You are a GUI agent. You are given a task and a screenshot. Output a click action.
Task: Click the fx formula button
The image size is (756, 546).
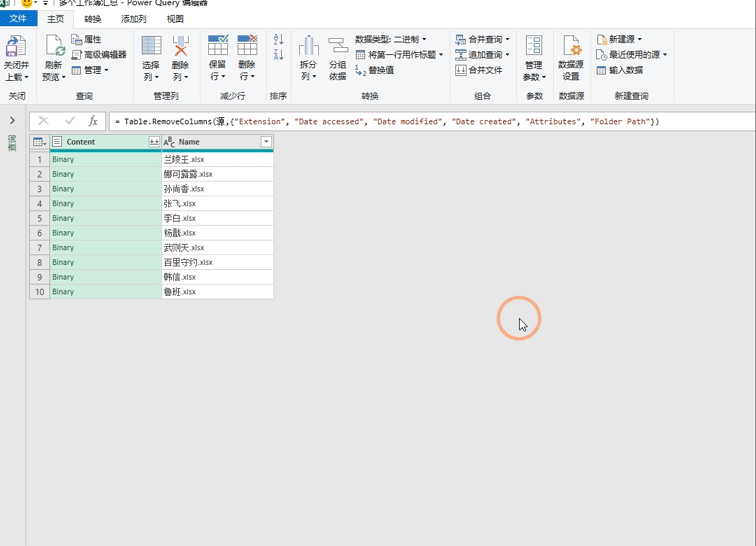point(93,121)
